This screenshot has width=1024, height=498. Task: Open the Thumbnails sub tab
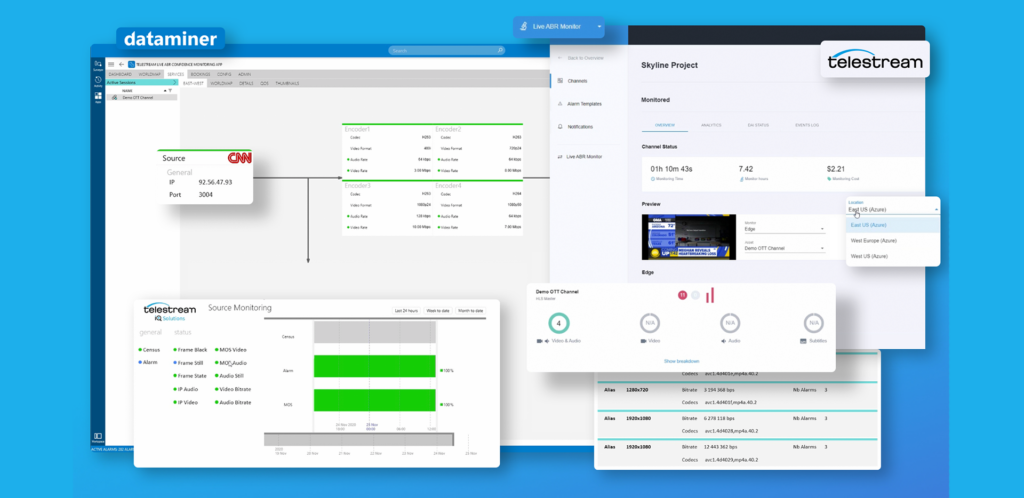click(287, 84)
